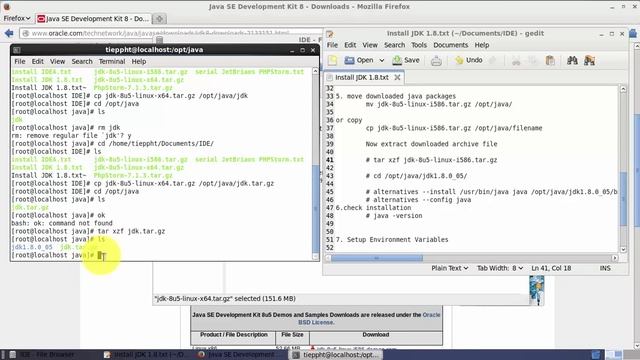The width and height of the screenshot is (640, 360).
Task: Switch to Install JDK 1.8.txt taskbar item
Action: pyautogui.click(x=144, y=355)
